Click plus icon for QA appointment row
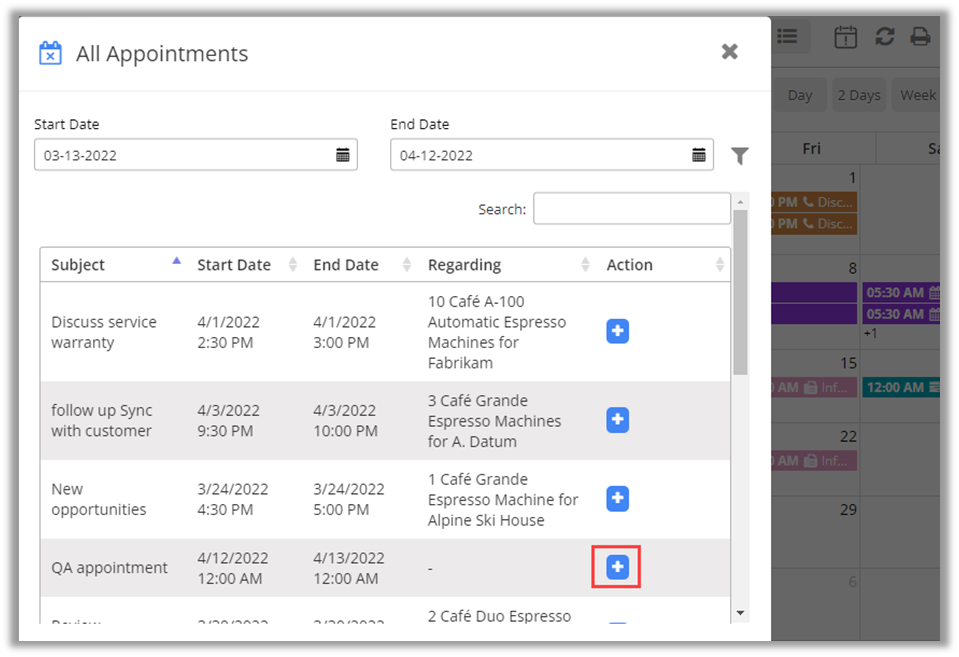 (x=617, y=567)
